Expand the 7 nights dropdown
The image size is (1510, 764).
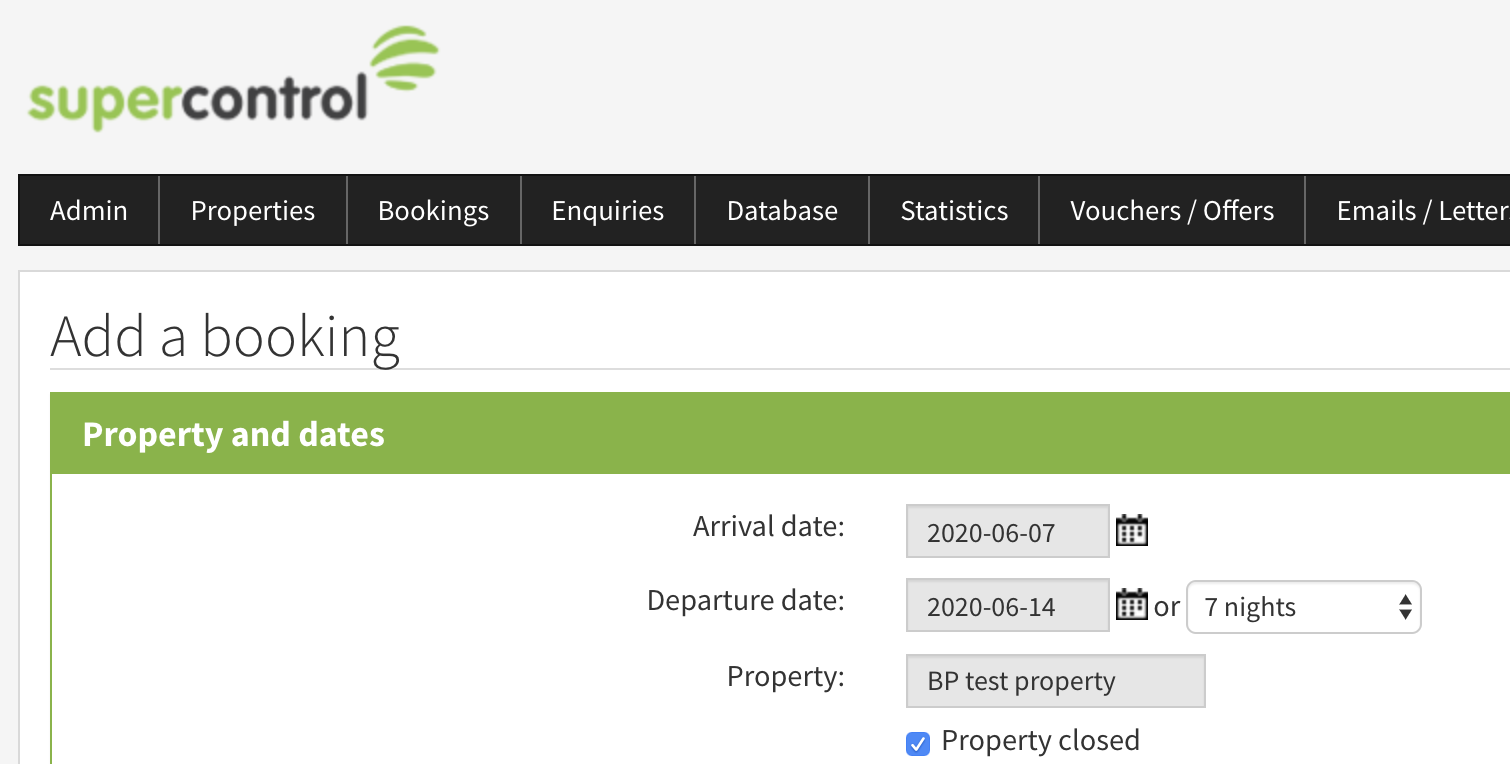(x=1303, y=607)
